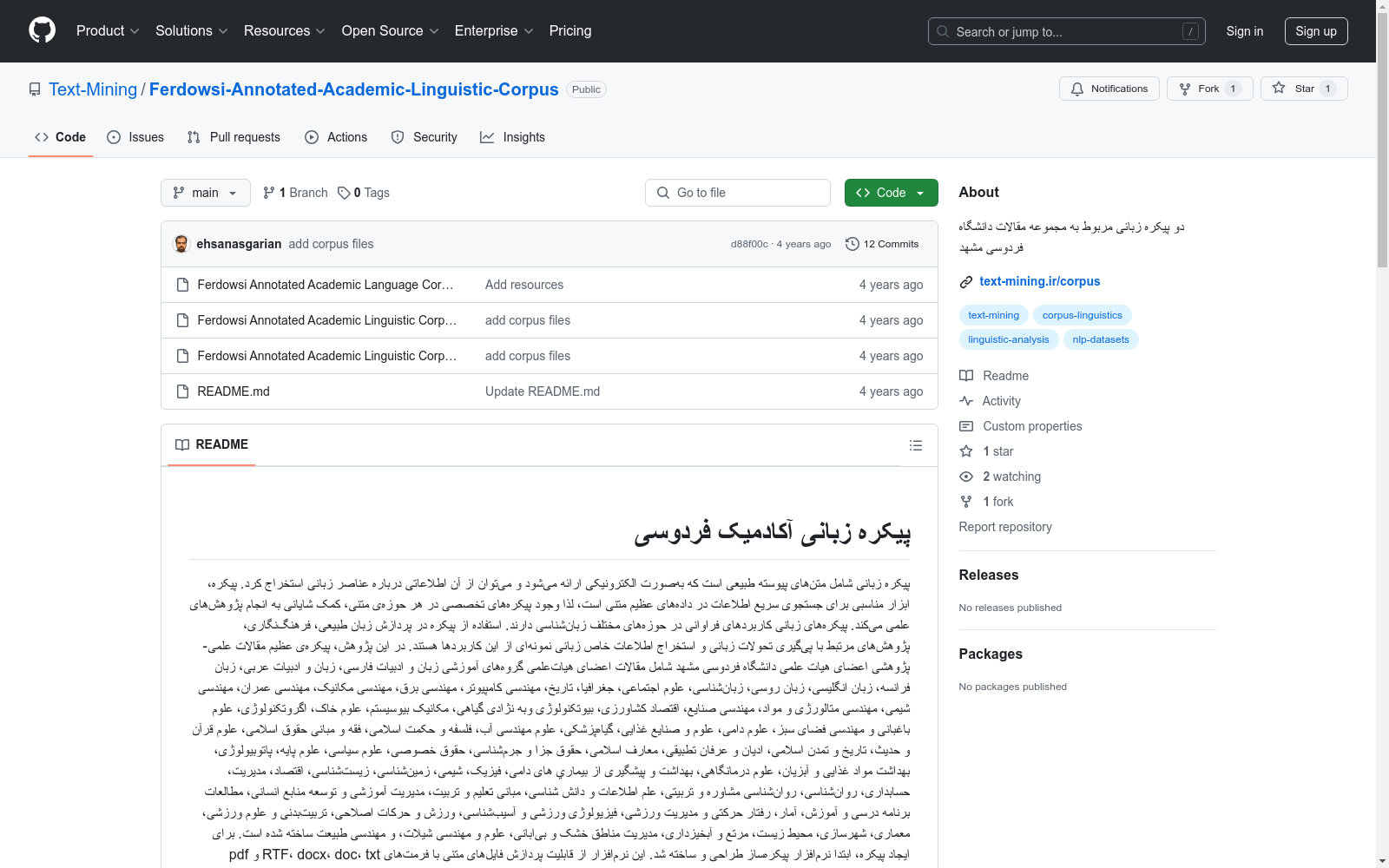Image resolution: width=1389 pixels, height=868 pixels.
Task: Click file icon of README.md row
Action: click(182, 391)
